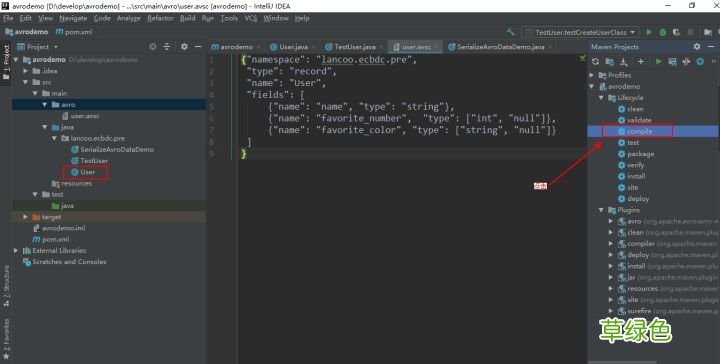
Task: Select the TestUser class in the project tree
Action: point(90,161)
